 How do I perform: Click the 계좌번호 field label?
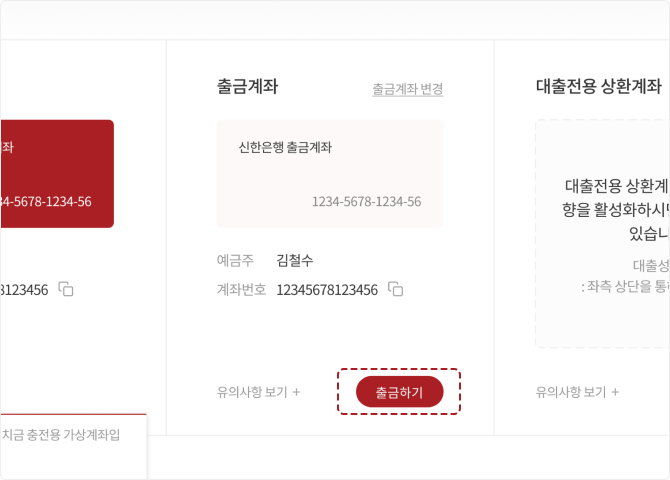[241, 290]
